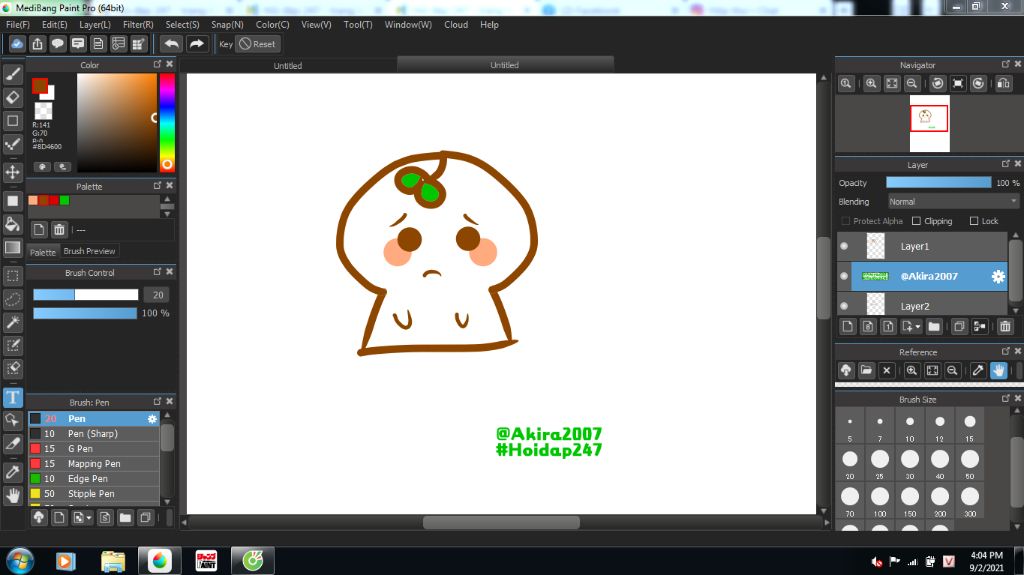Select the rectangular Select tool
This screenshot has height=575, width=1024.
click(x=12, y=276)
